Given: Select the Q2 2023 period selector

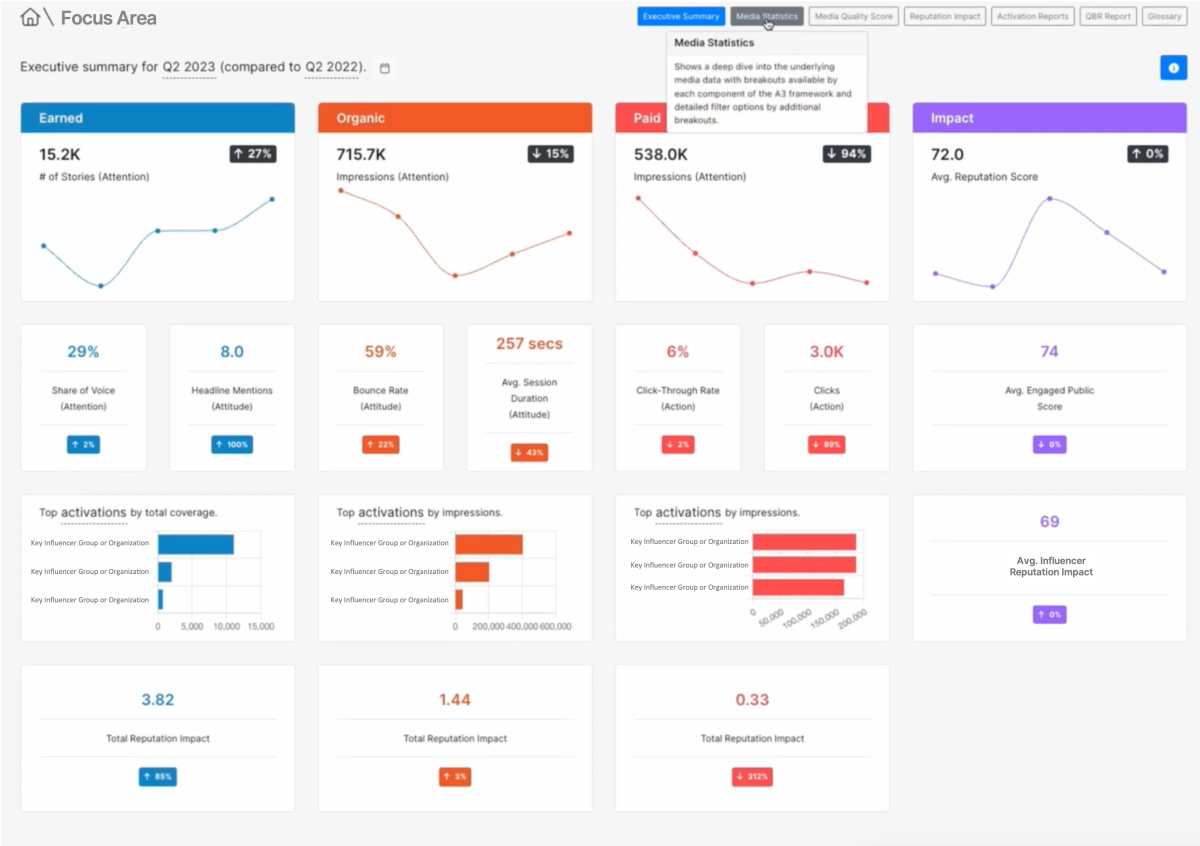Looking at the screenshot, I should coord(189,67).
